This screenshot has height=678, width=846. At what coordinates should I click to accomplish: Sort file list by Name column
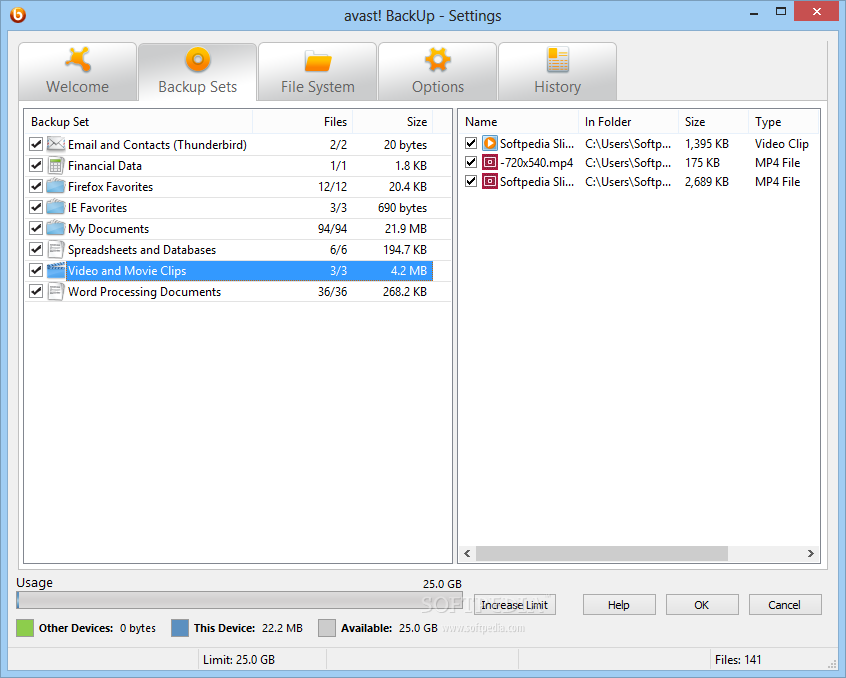pos(518,122)
